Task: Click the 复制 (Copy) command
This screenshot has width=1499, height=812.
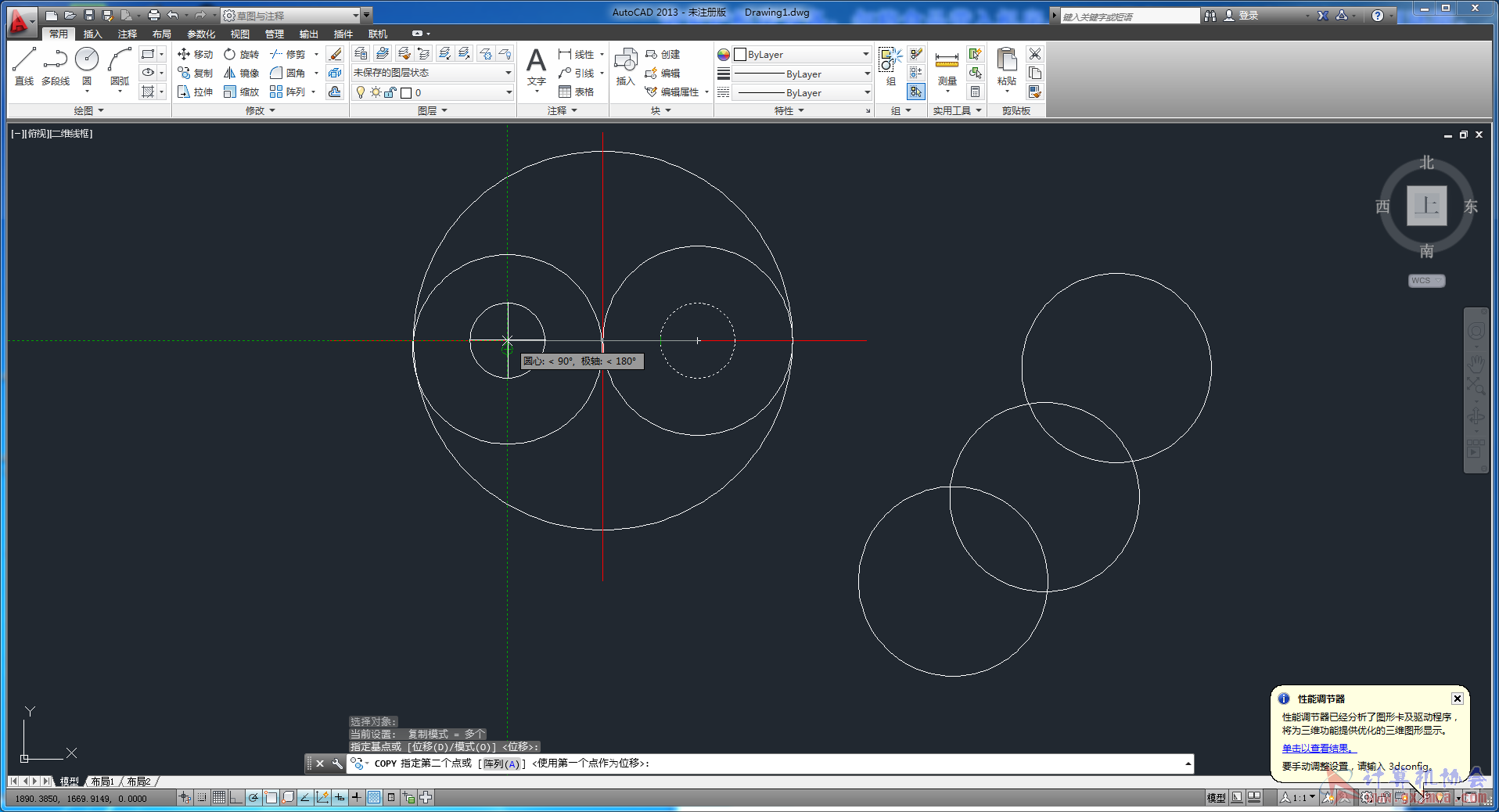Action: coord(195,73)
